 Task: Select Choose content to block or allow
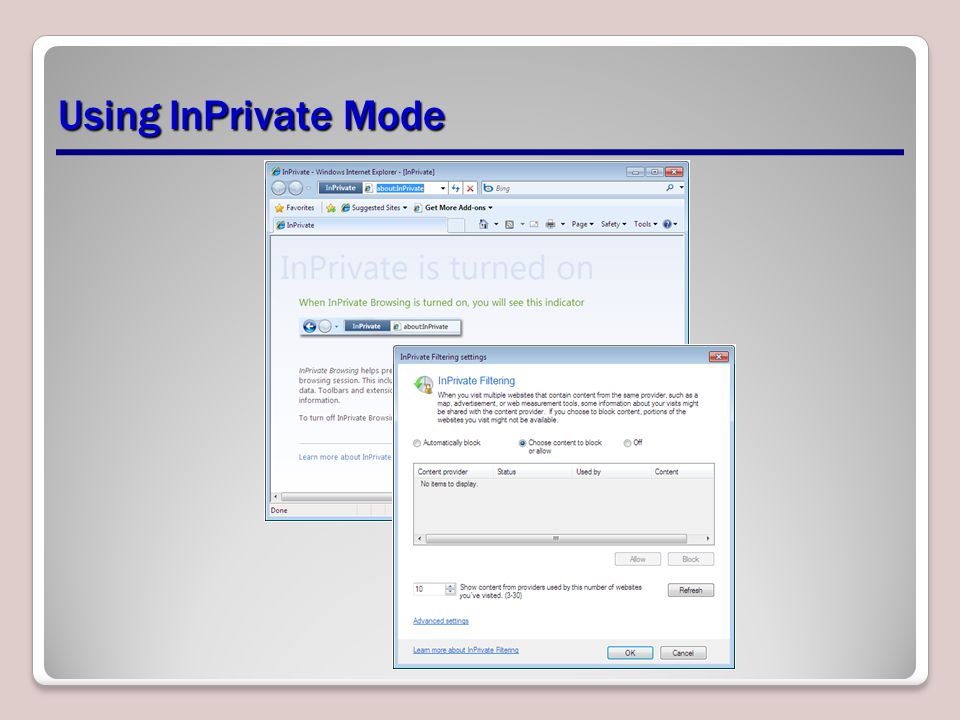(522, 443)
